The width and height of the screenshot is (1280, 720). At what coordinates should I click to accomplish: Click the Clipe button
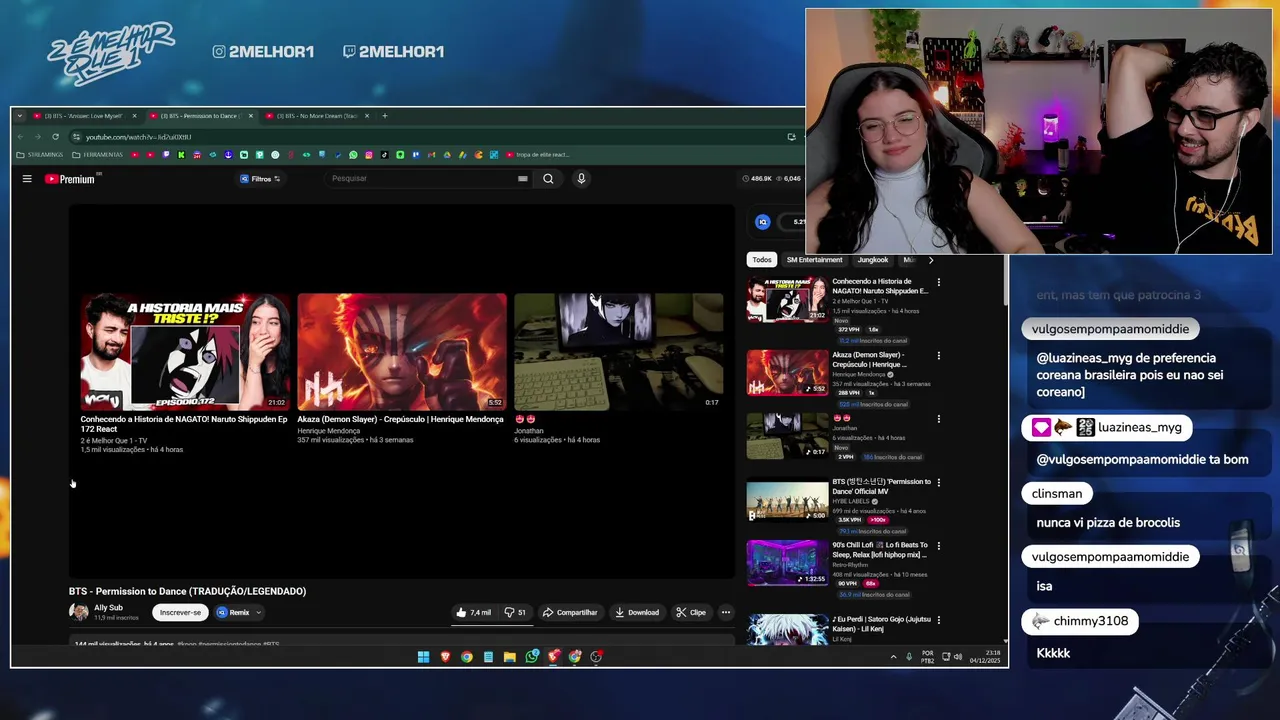[691, 612]
